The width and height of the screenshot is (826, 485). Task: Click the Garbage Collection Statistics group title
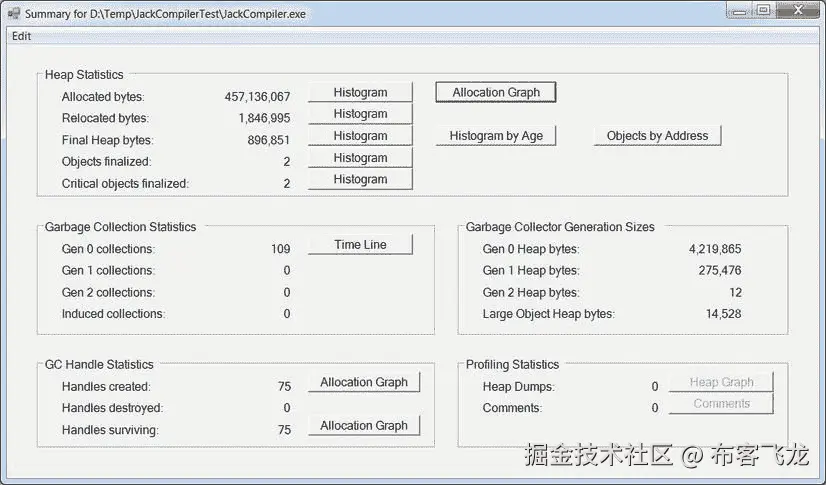pos(120,227)
